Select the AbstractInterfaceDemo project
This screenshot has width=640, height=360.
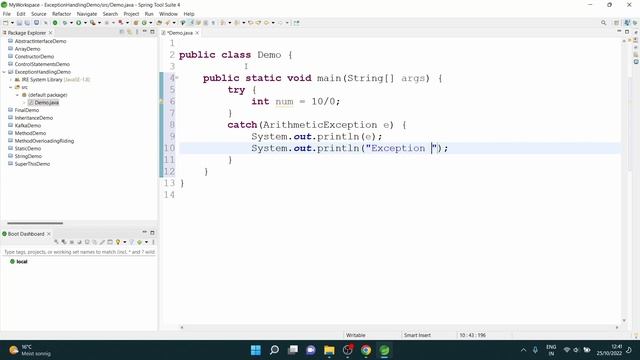tap(40, 41)
